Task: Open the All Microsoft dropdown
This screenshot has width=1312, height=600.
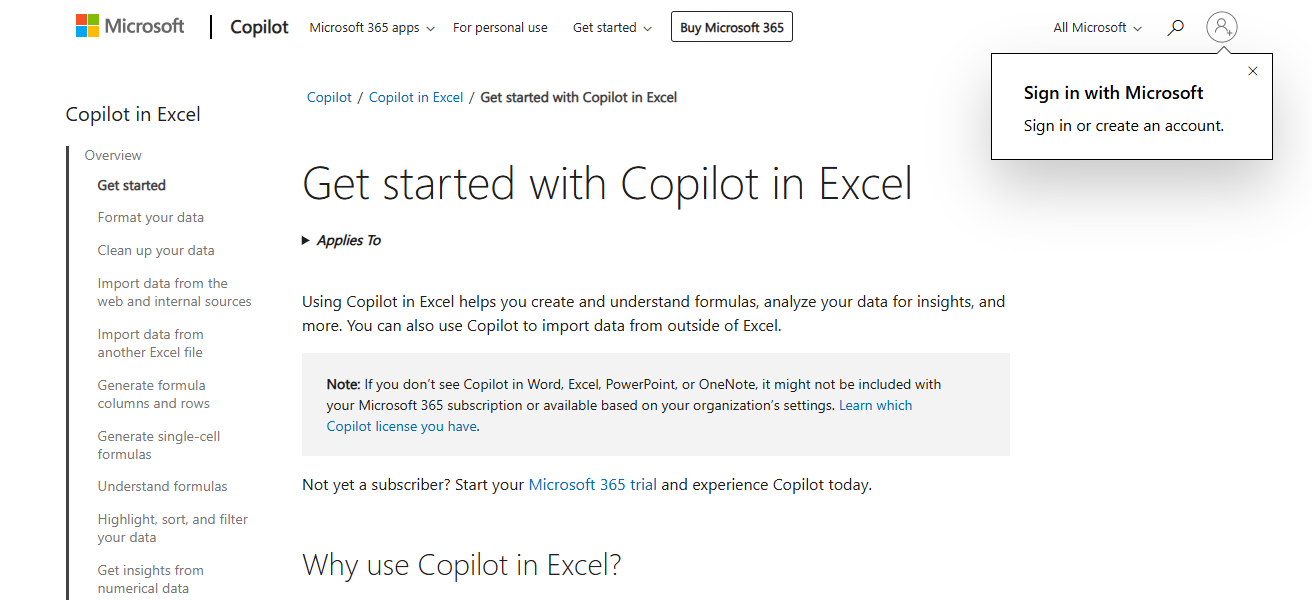Action: 1096,27
